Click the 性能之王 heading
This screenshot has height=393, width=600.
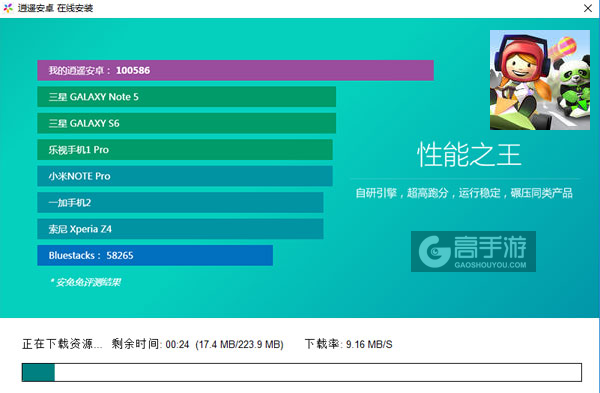[469, 155]
